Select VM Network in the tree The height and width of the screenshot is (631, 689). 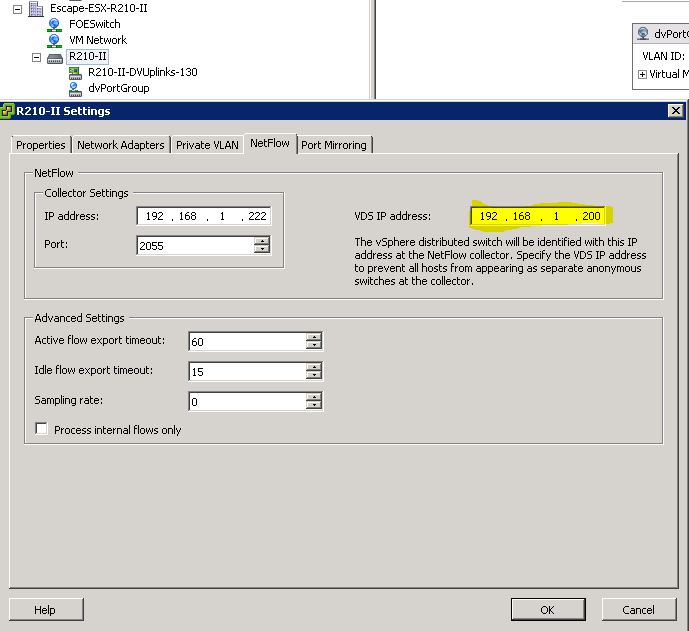98,40
